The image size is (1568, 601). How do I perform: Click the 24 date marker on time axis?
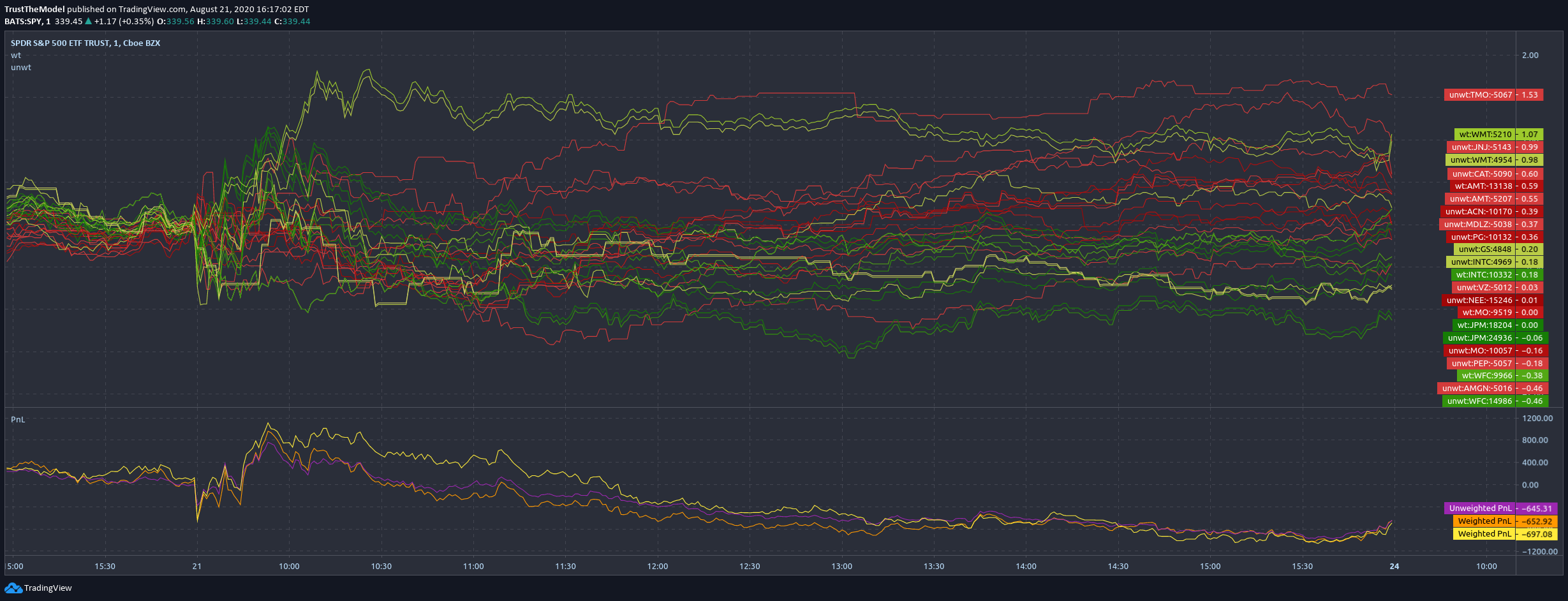1394,567
